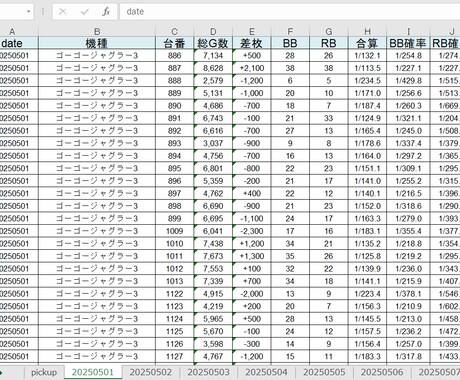The height and width of the screenshot is (380, 460).
Task: Click the 5,670 total games cell
Action: (x=213, y=331)
